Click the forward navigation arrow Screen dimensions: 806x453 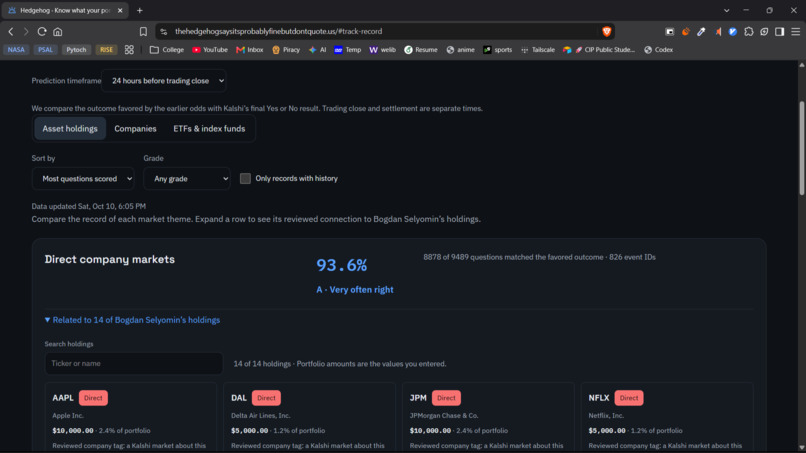[26, 31]
